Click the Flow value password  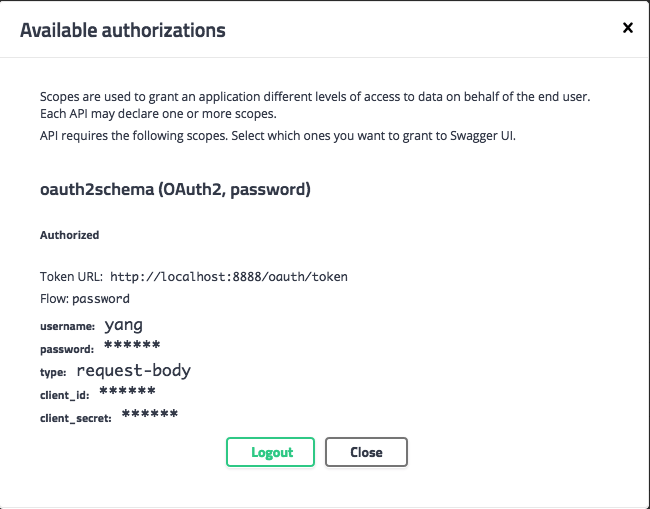point(101,299)
